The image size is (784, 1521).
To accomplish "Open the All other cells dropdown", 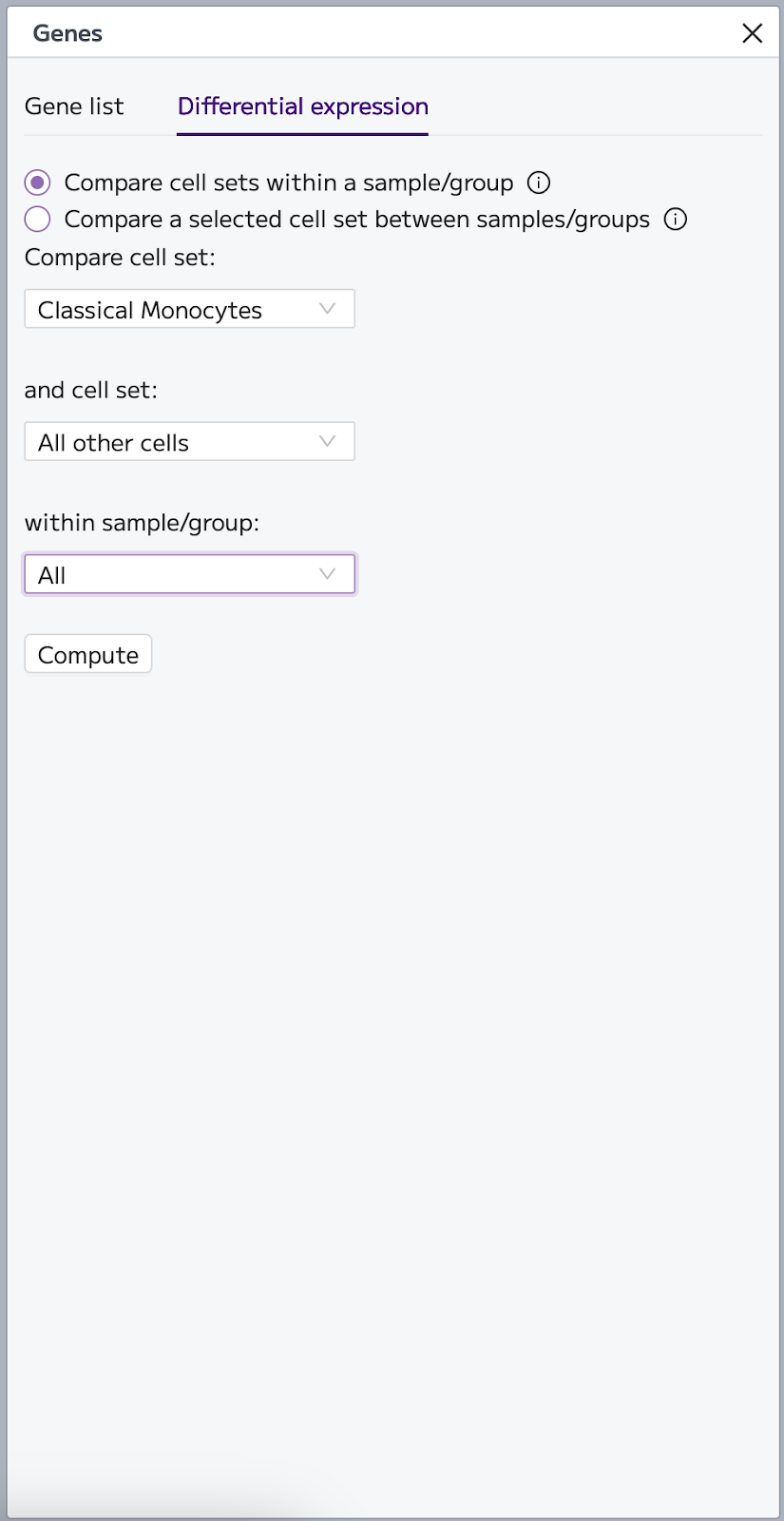I will pos(189,441).
